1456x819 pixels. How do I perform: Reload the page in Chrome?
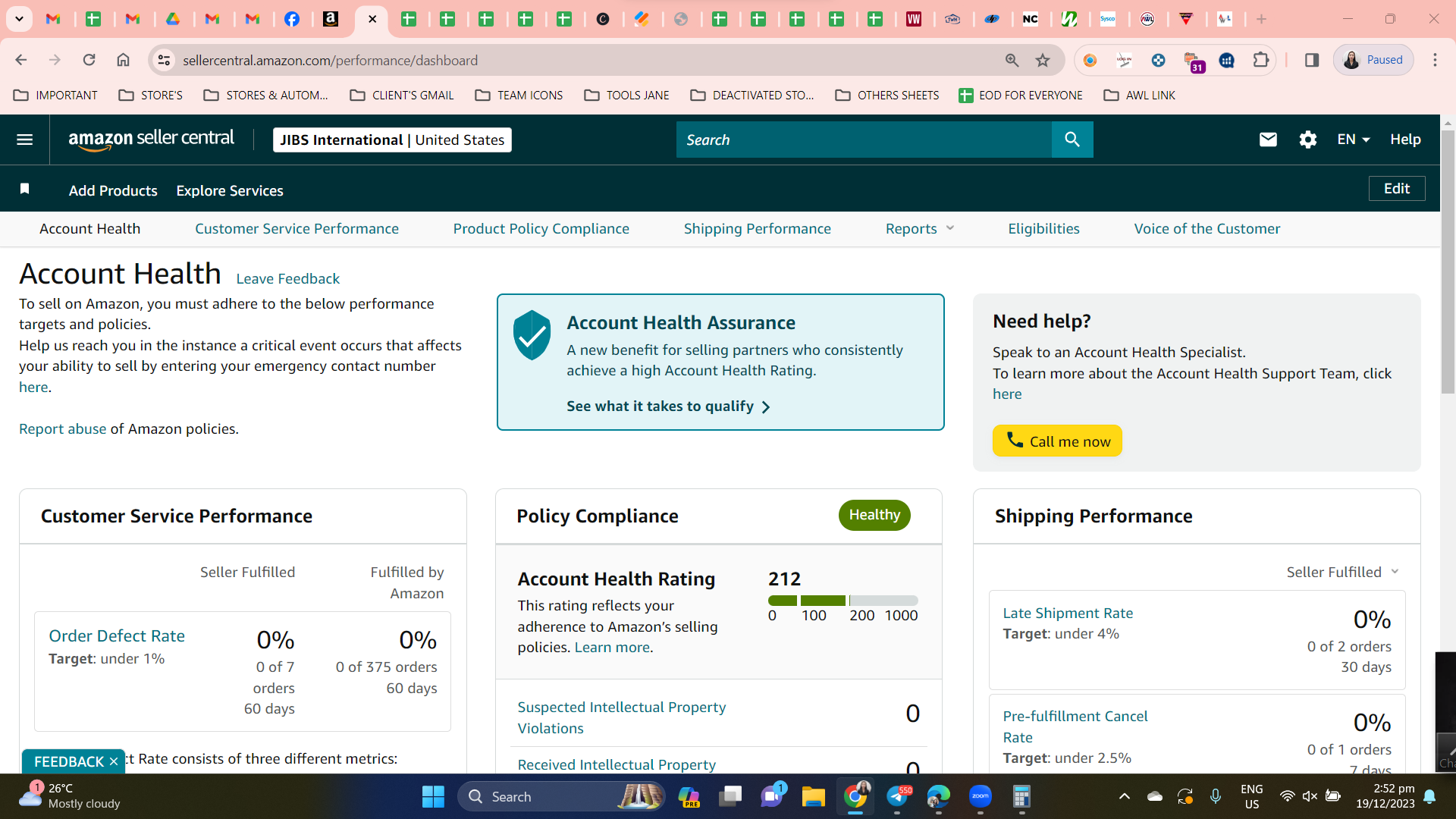tap(89, 60)
